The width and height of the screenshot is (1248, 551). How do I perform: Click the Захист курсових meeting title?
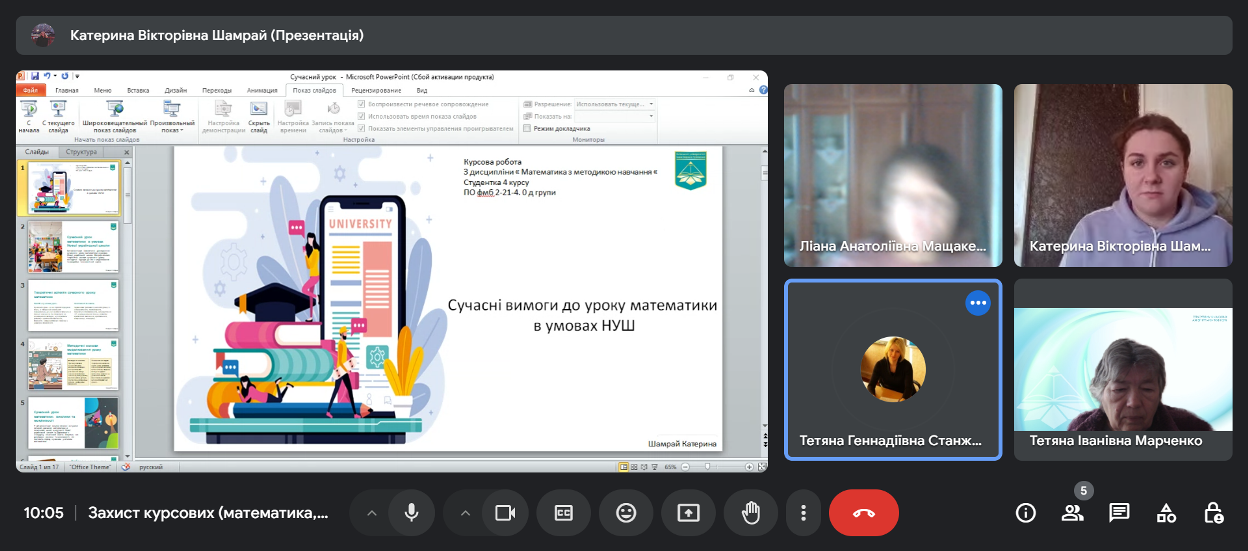208,513
